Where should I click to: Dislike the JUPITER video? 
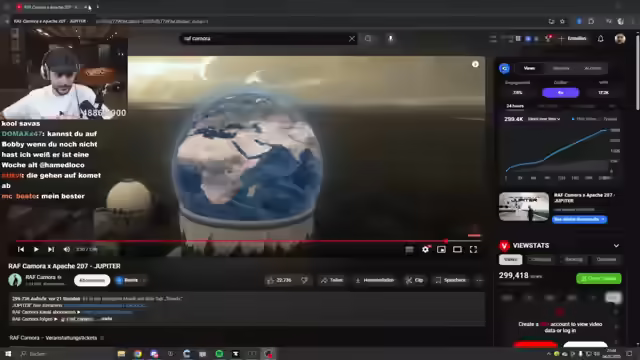click(304, 280)
